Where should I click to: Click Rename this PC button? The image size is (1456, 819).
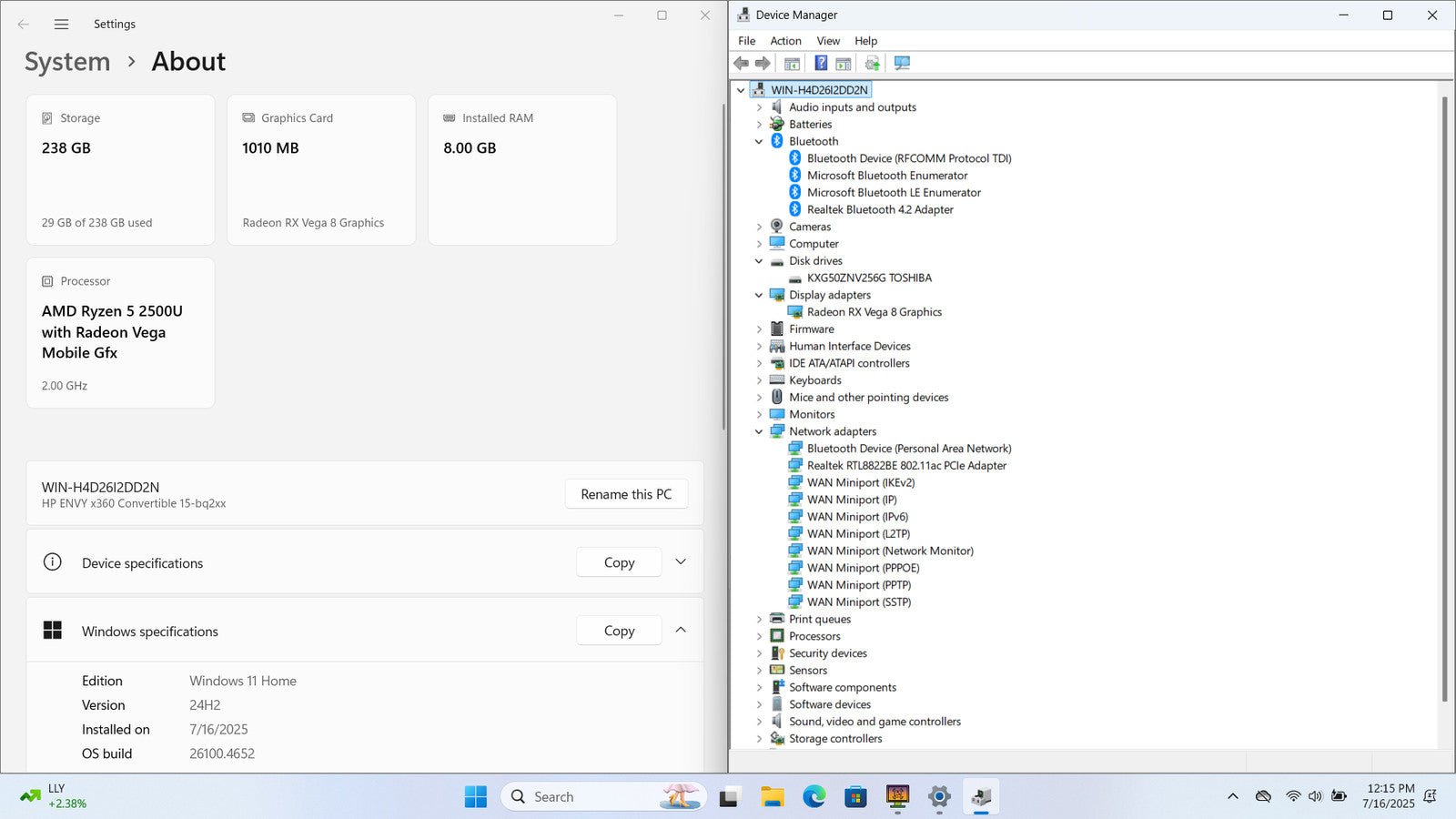[x=626, y=494]
